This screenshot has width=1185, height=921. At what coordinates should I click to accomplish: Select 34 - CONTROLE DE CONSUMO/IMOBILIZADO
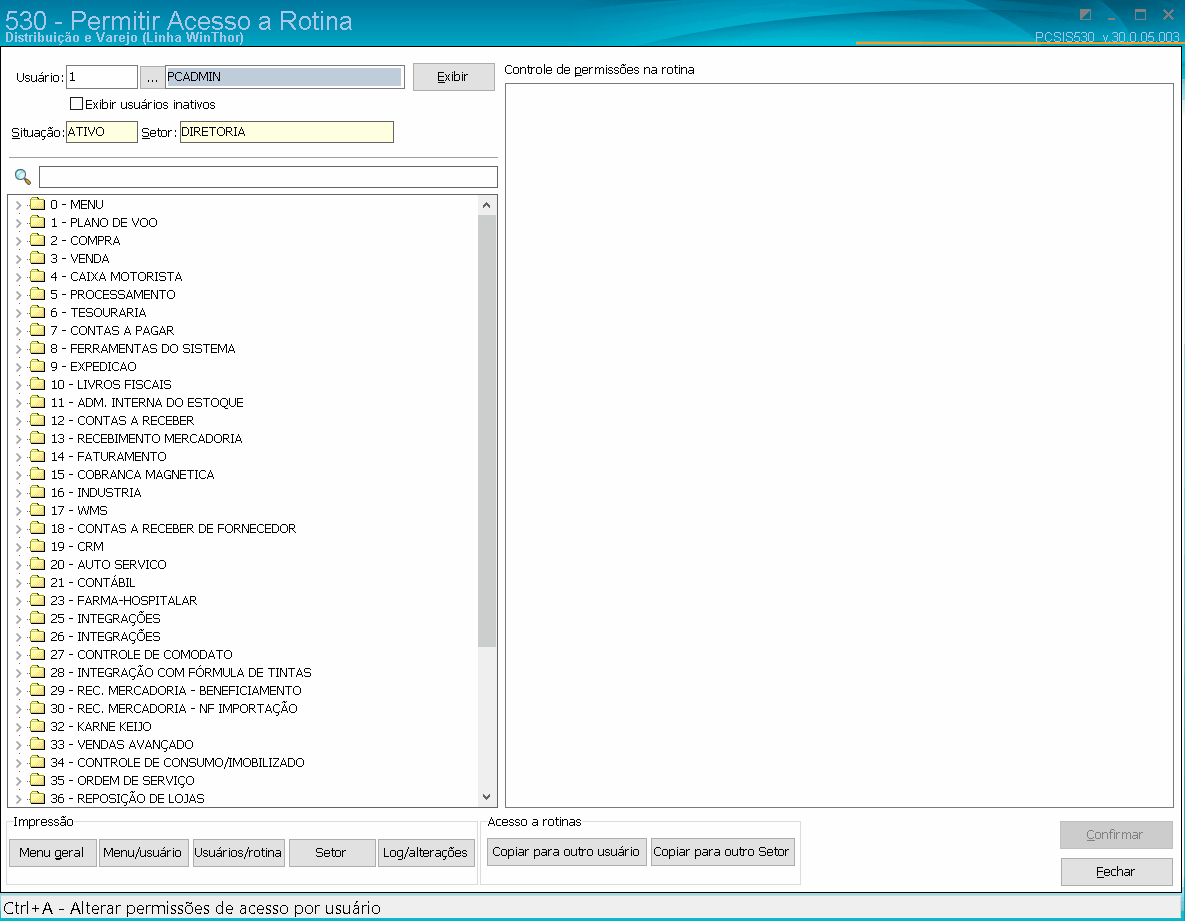177,762
